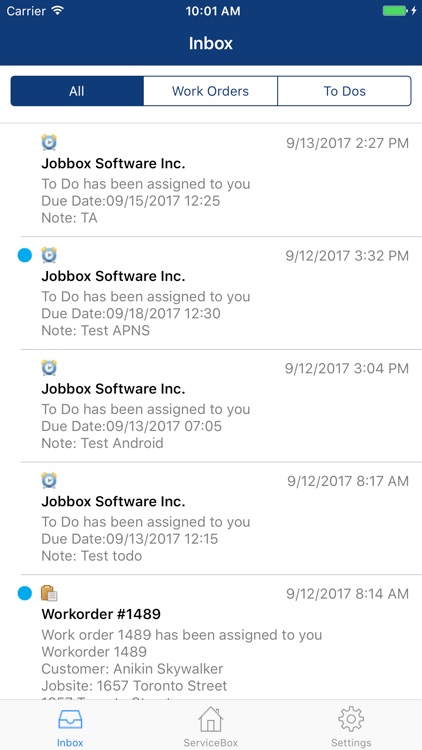Open the To Do with note Test Android
422x750 pixels.
(x=211, y=406)
